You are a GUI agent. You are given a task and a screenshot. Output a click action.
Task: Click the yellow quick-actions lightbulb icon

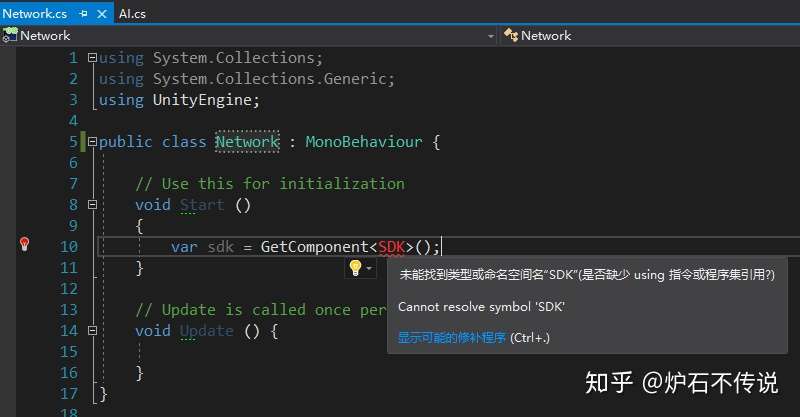point(354,267)
